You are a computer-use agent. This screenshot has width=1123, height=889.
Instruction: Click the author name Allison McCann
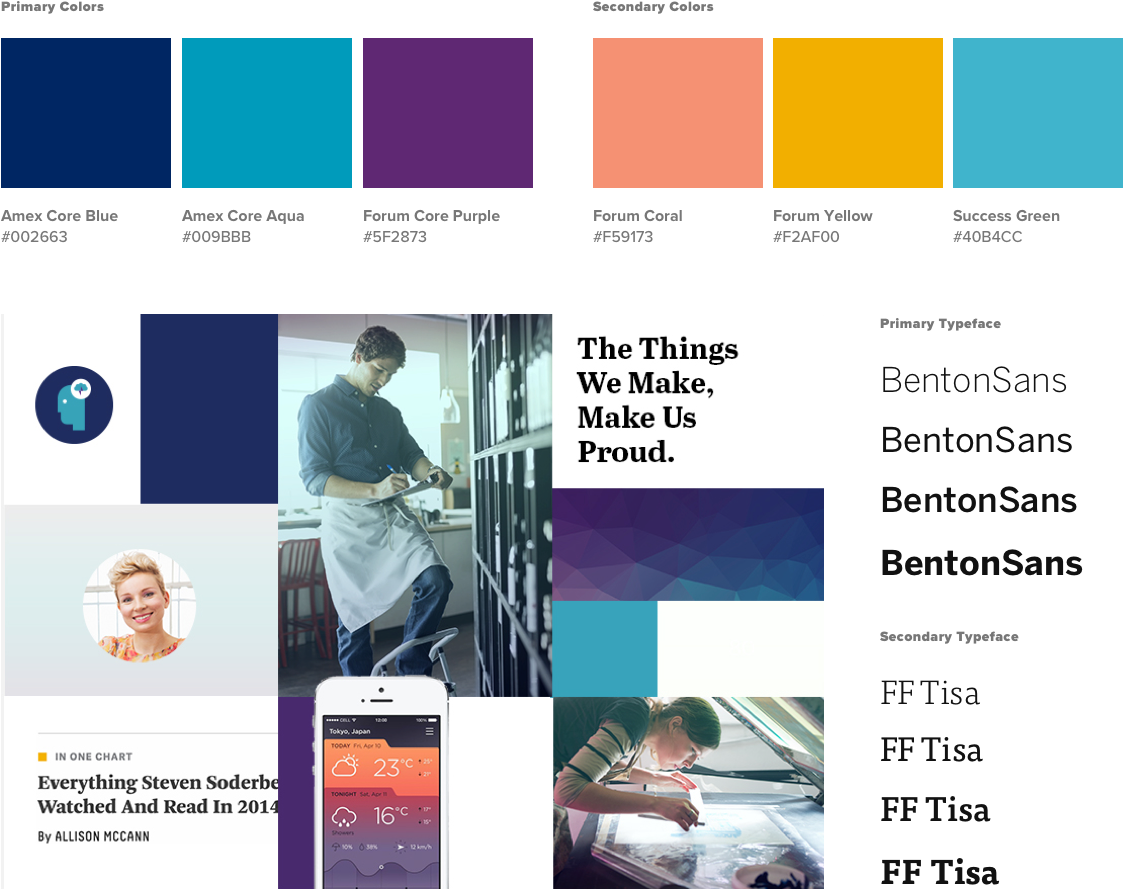[102, 836]
